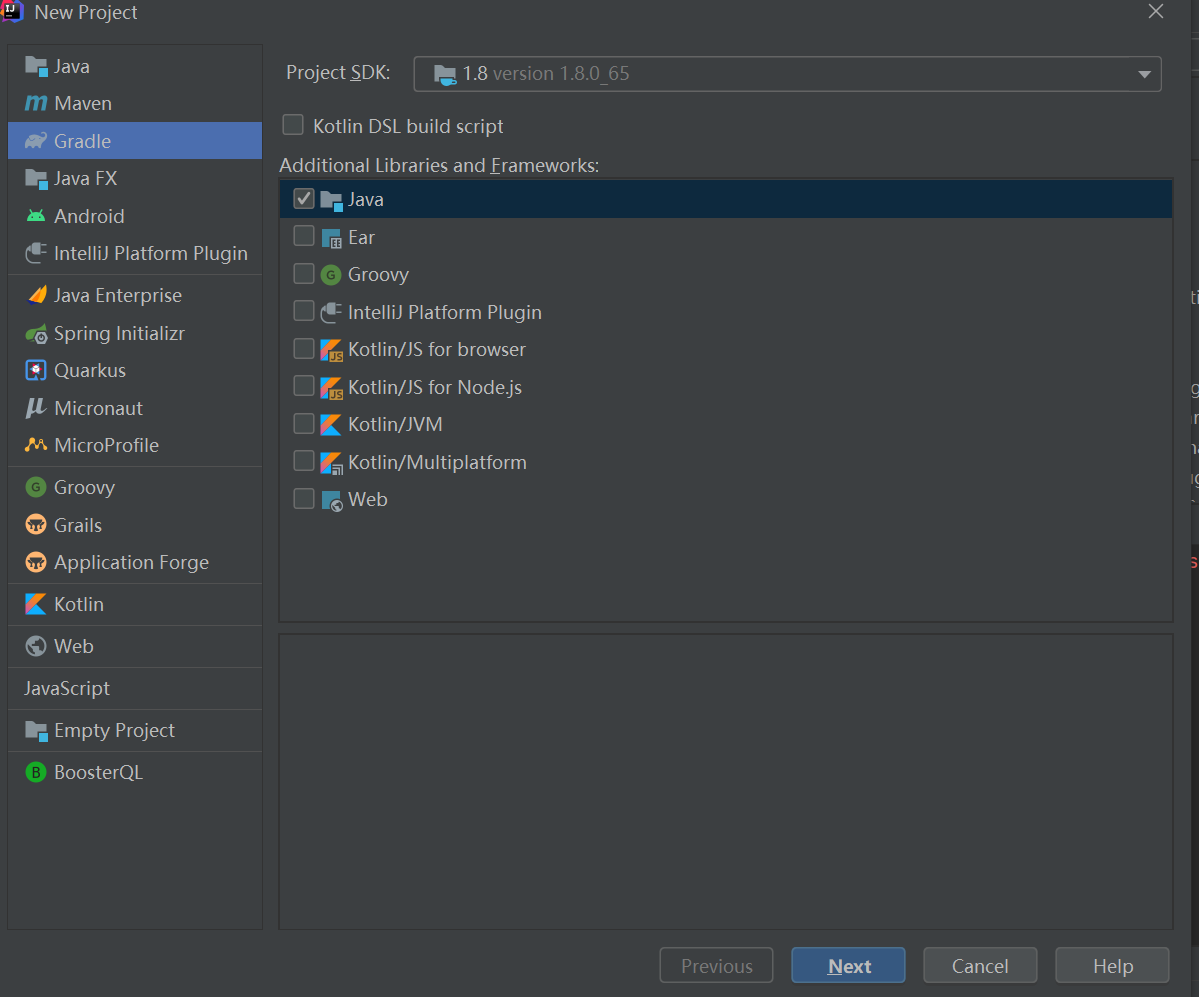This screenshot has height=997, width=1199.
Task: Click the Java FX folder icon
Action: 36,179
